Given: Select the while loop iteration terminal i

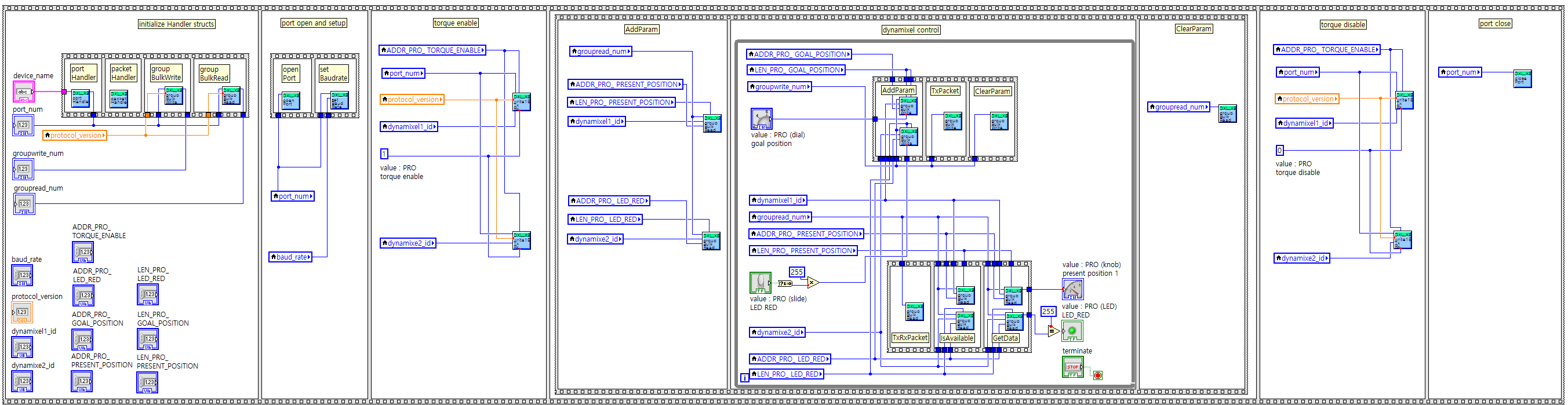Looking at the screenshot, I should coord(744,378).
